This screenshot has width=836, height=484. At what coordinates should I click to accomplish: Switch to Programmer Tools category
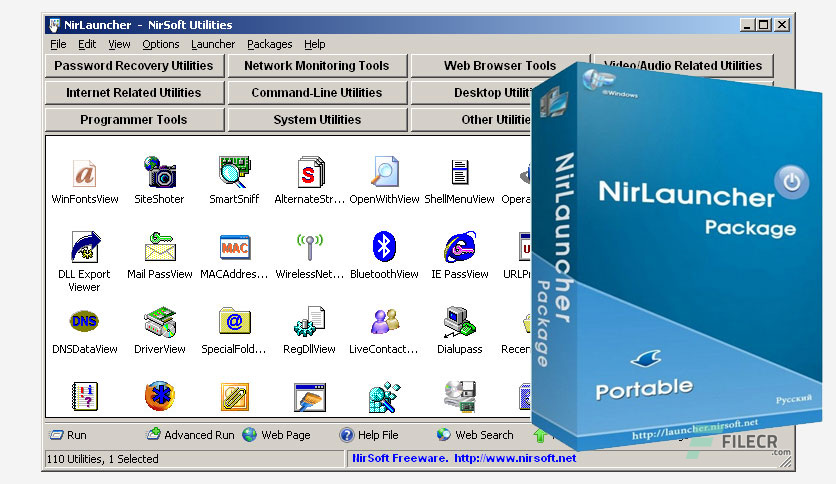(134, 120)
